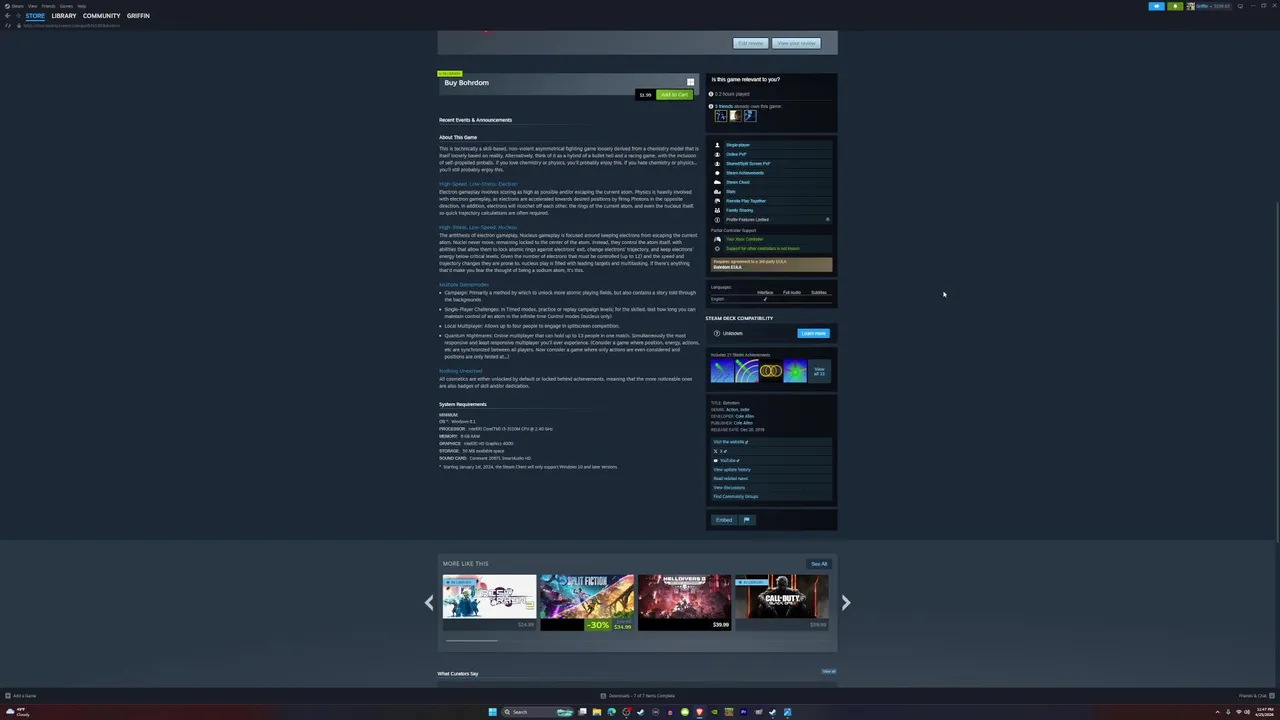The width and height of the screenshot is (1280, 720).
Task: Show previous More Like This games
Action: pos(430,602)
